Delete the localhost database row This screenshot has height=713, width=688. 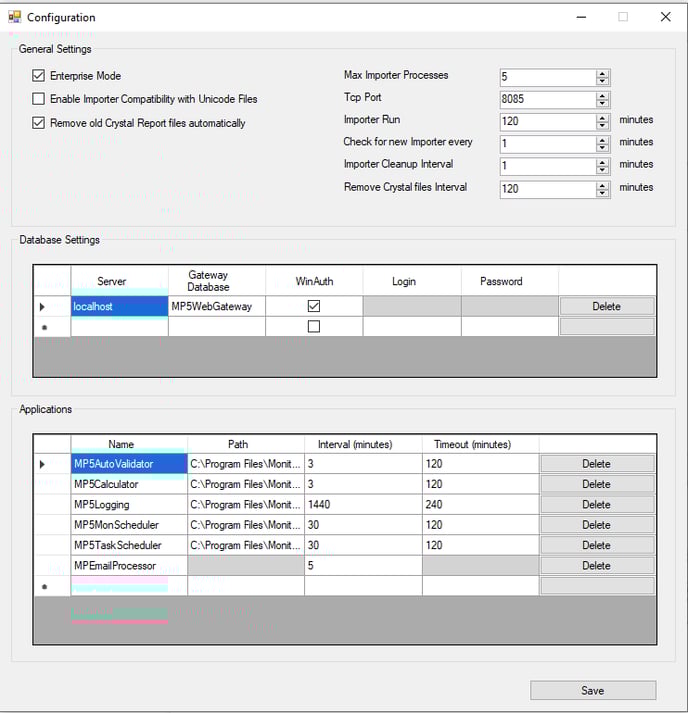606,306
